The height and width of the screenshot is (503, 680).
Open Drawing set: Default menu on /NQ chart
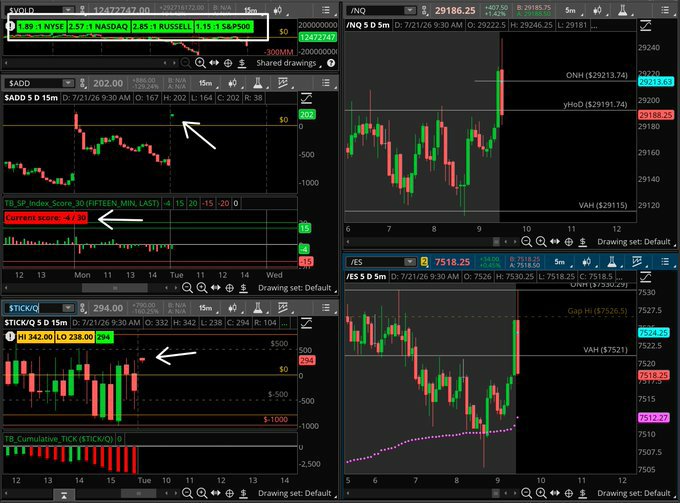coord(636,242)
